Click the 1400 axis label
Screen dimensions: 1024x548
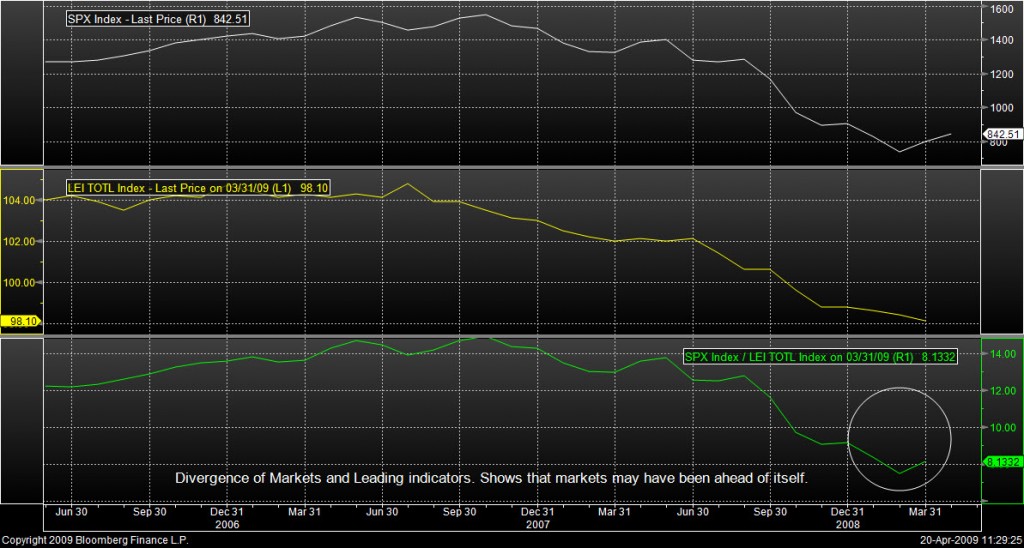[1002, 40]
